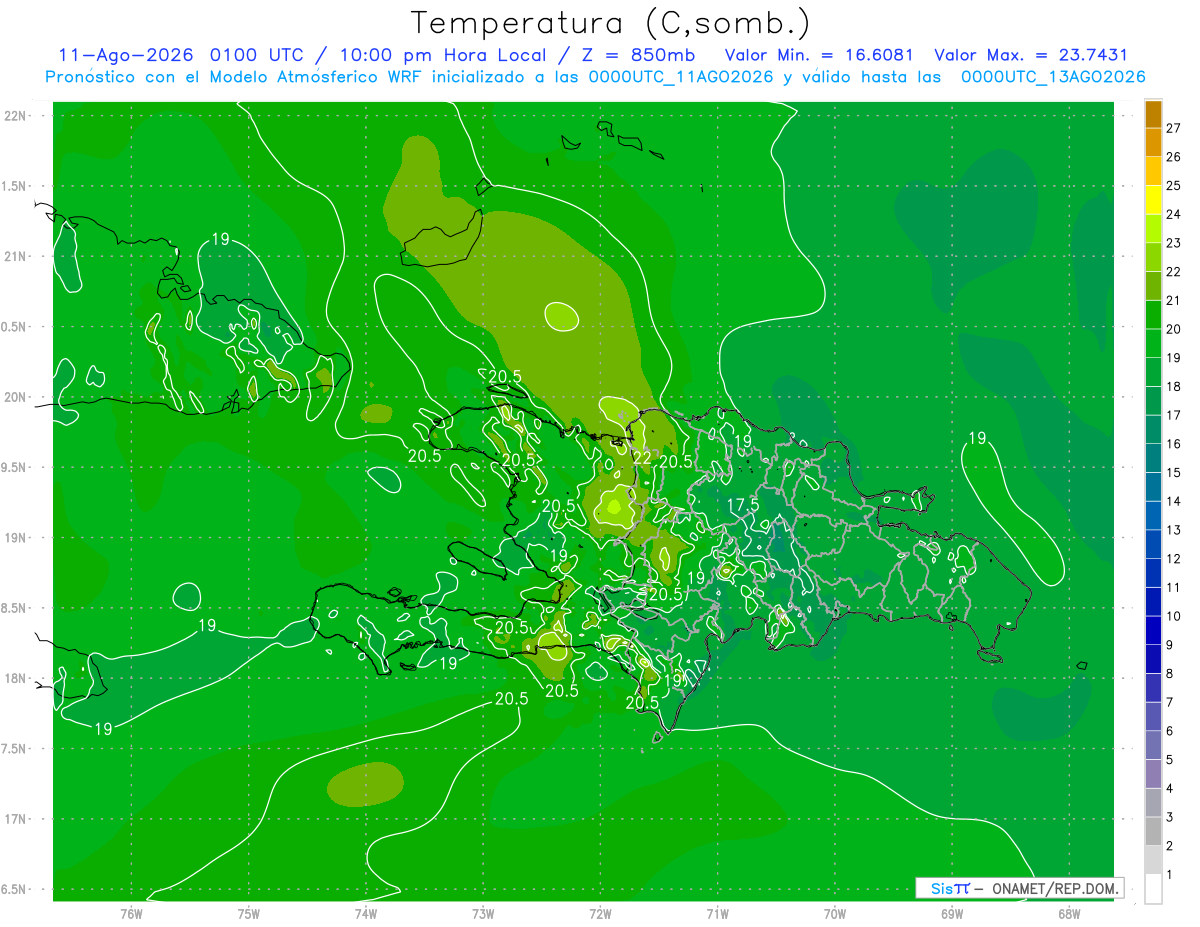The height and width of the screenshot is (927, 1200).
Task: Select the green legend swatch between 20 and 21
Action: 1153,315
